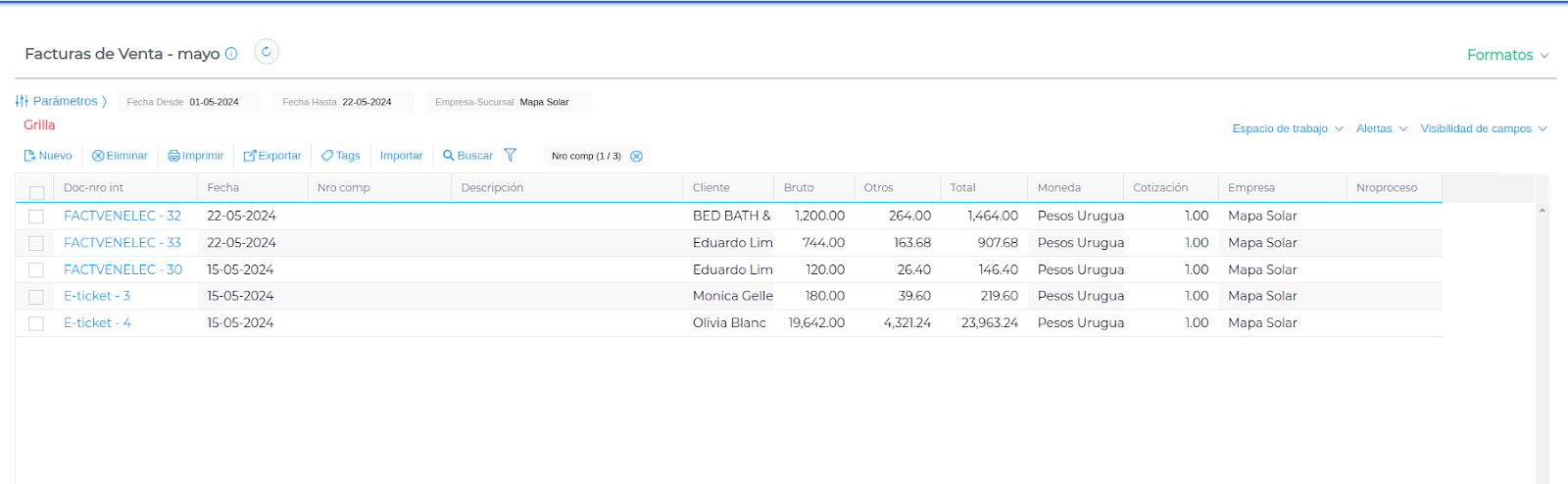Open invoice link FACTVENELEC - 33
The width and height of the screenshot is (1568, 484).
point(122,242)
